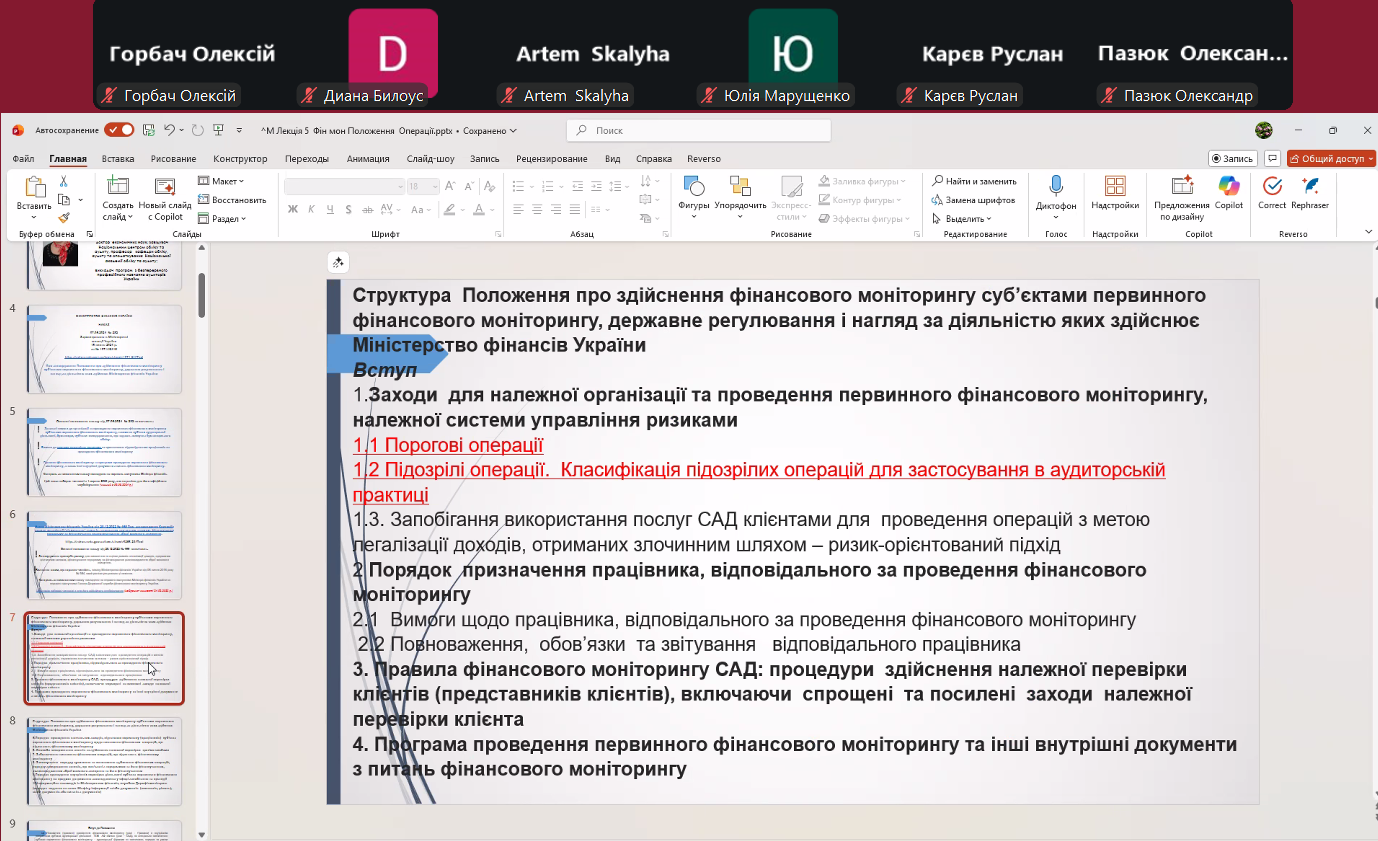Click the Reverso Correct icon
The width and height of the screenshot is (1378, 841).
[x=1272, y=187]
